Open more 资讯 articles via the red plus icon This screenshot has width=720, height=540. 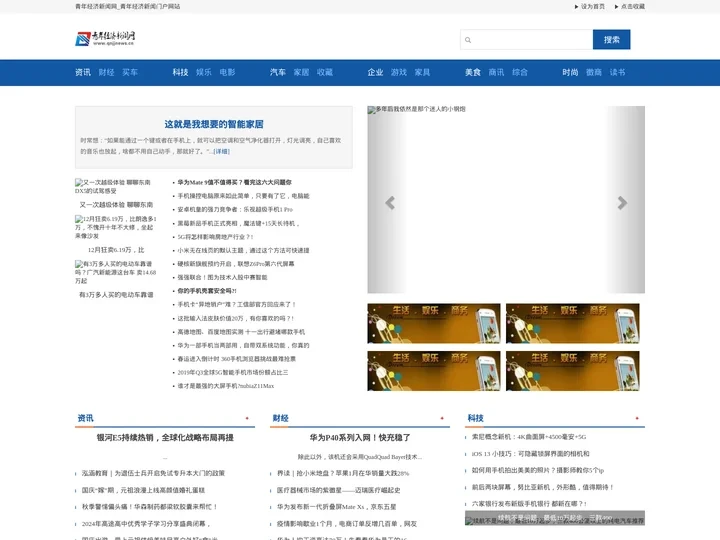tap(247, 418)
